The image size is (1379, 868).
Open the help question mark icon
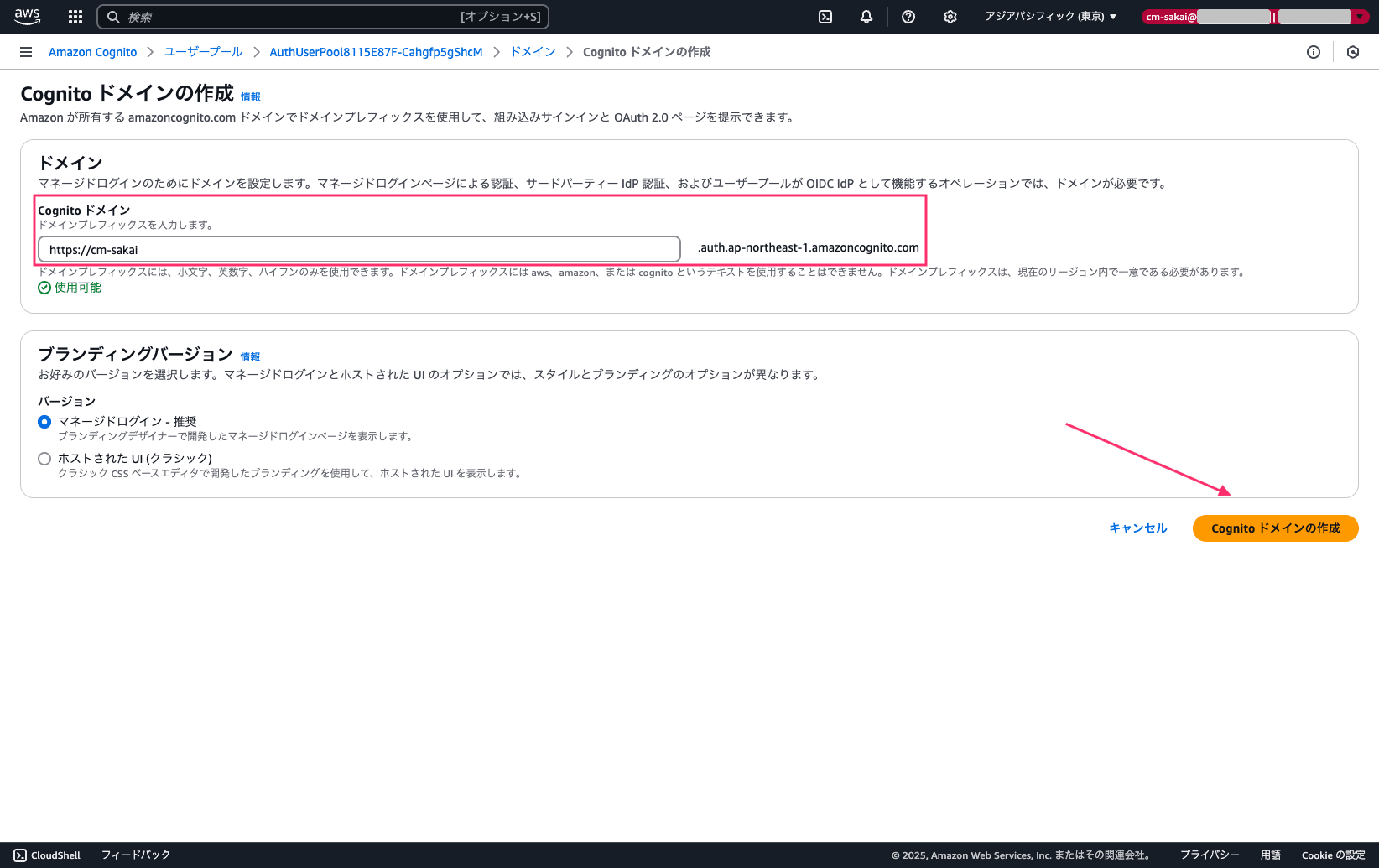908,17
